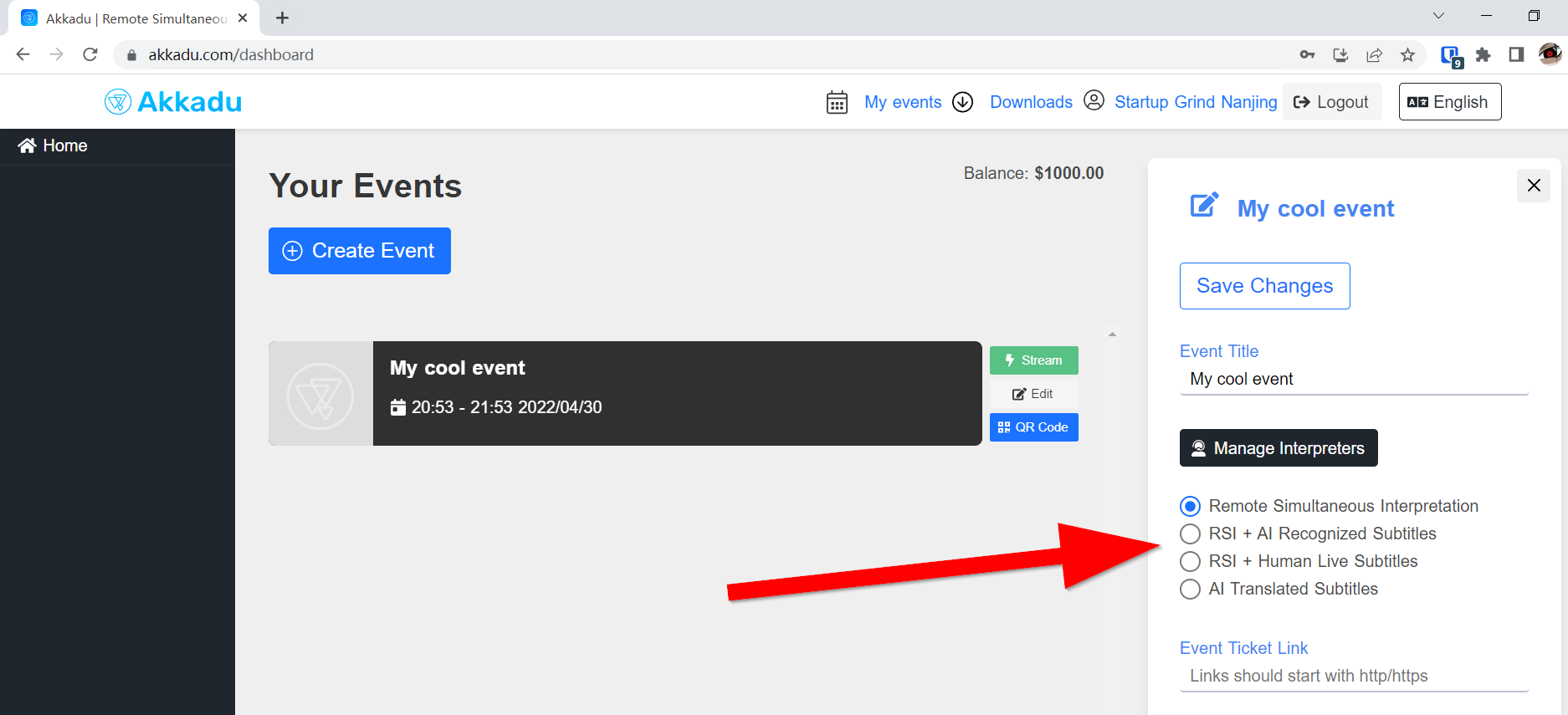Click the browser address bar URL
Viewport: 1568px width, 715px height.
coord(231,54)
